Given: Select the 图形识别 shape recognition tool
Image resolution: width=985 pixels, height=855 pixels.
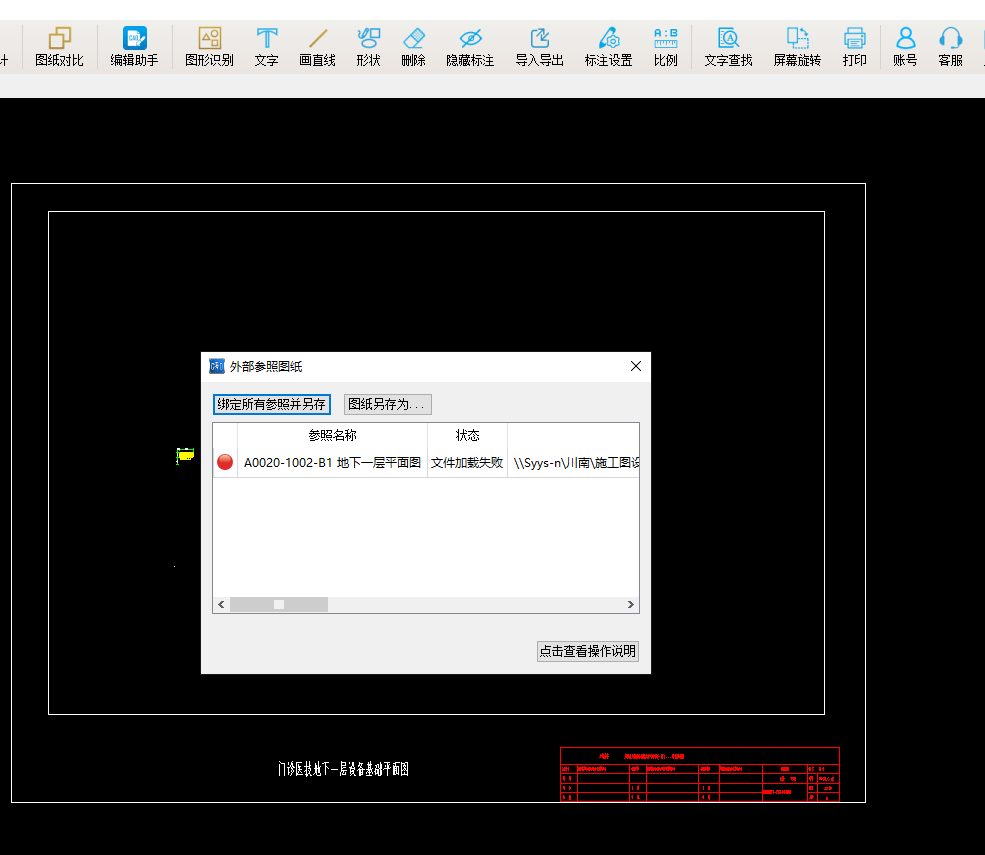Looking at the screenshot, I should pos(209,47).
